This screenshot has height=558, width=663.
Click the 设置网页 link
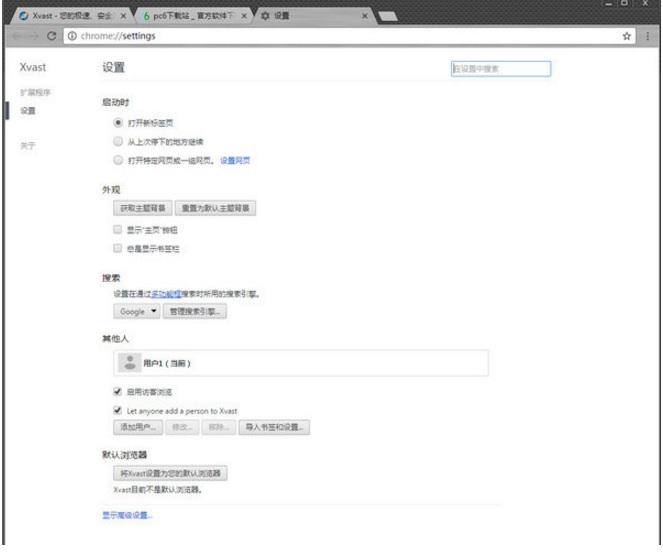[235, 160]
